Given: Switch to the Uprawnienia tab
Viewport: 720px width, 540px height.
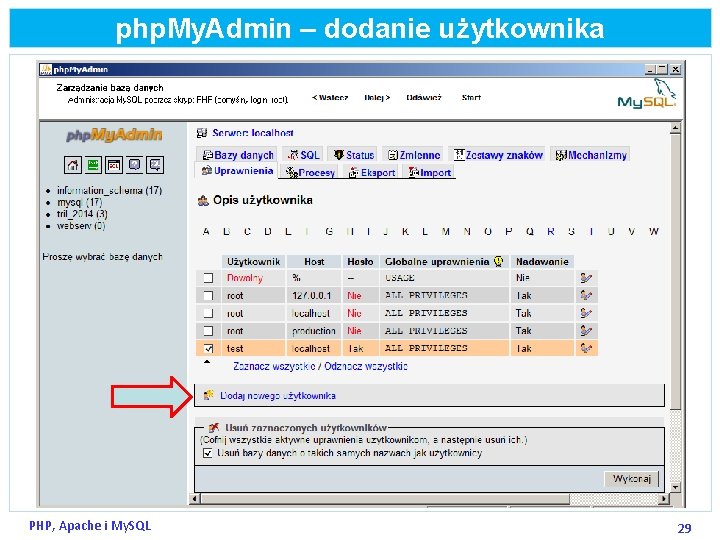Looking at the screenshot, I should (x=237, y=171).
